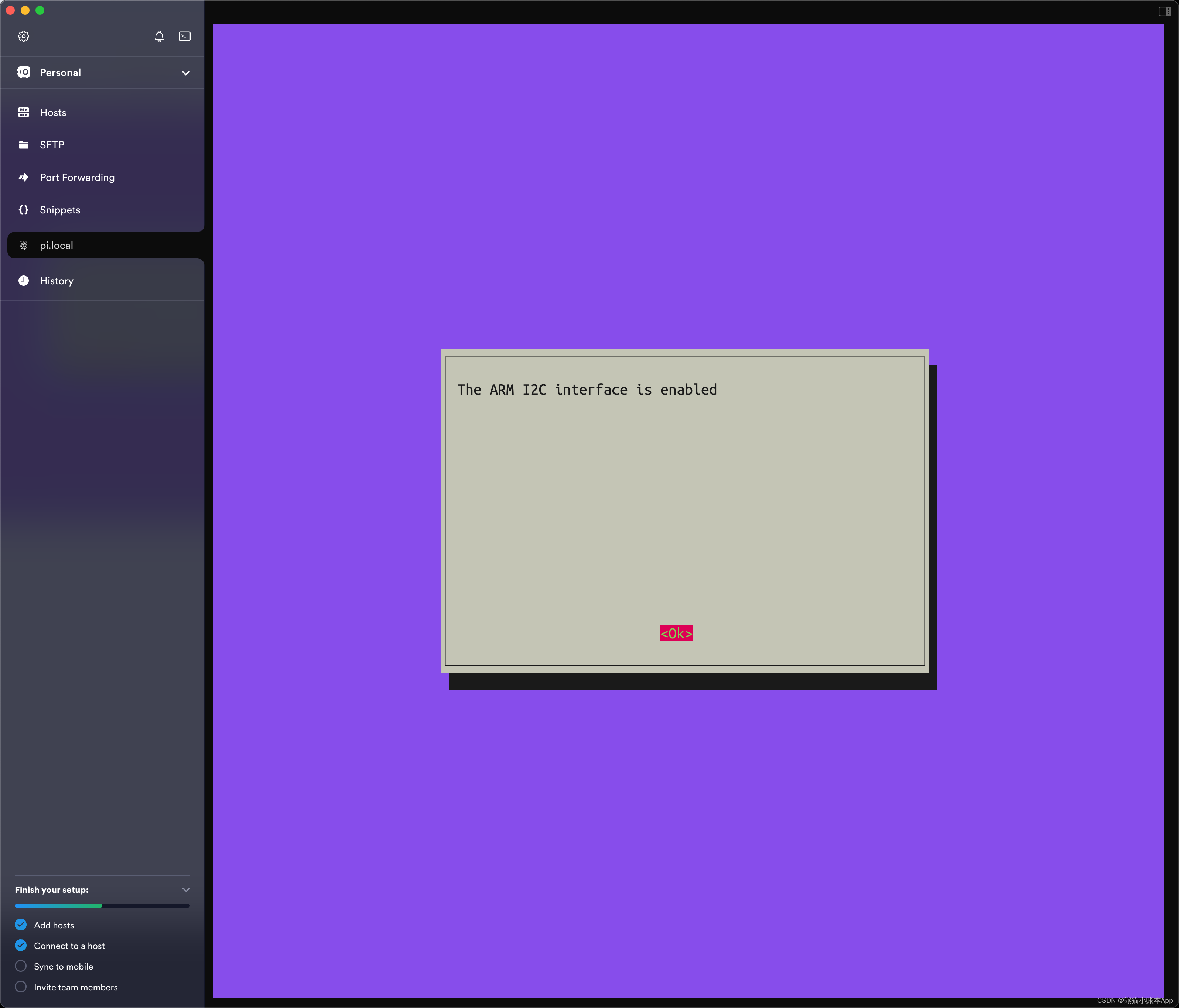
Task: Toggle the Sync to mobile checkbox
Action: pos(22,966)
